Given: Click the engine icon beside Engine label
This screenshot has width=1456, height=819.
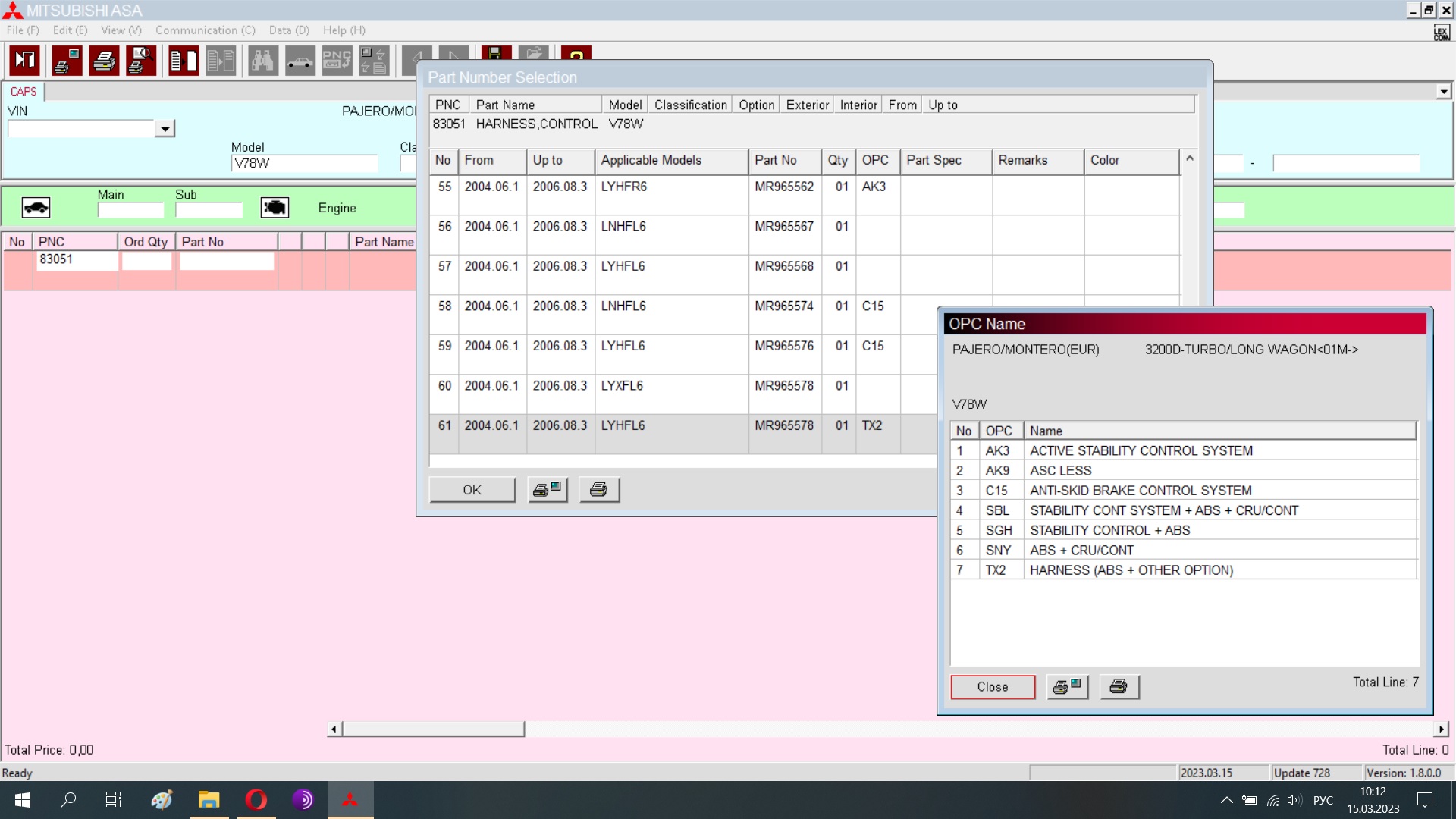Looking at the screenshot, I should (x=275, y=207).
